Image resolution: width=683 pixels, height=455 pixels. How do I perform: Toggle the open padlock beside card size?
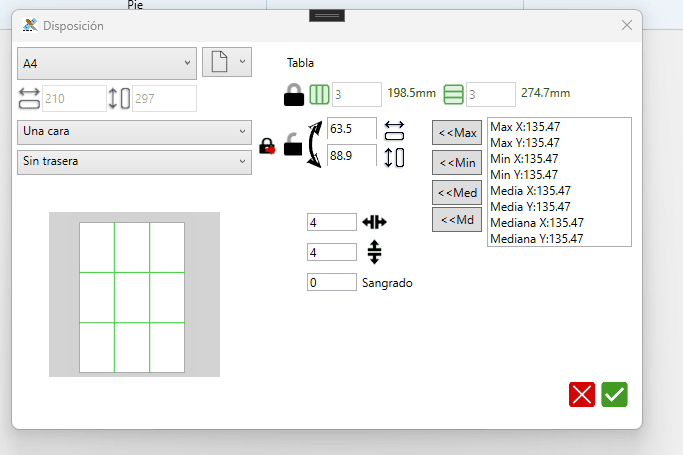(x=293, y=144)
